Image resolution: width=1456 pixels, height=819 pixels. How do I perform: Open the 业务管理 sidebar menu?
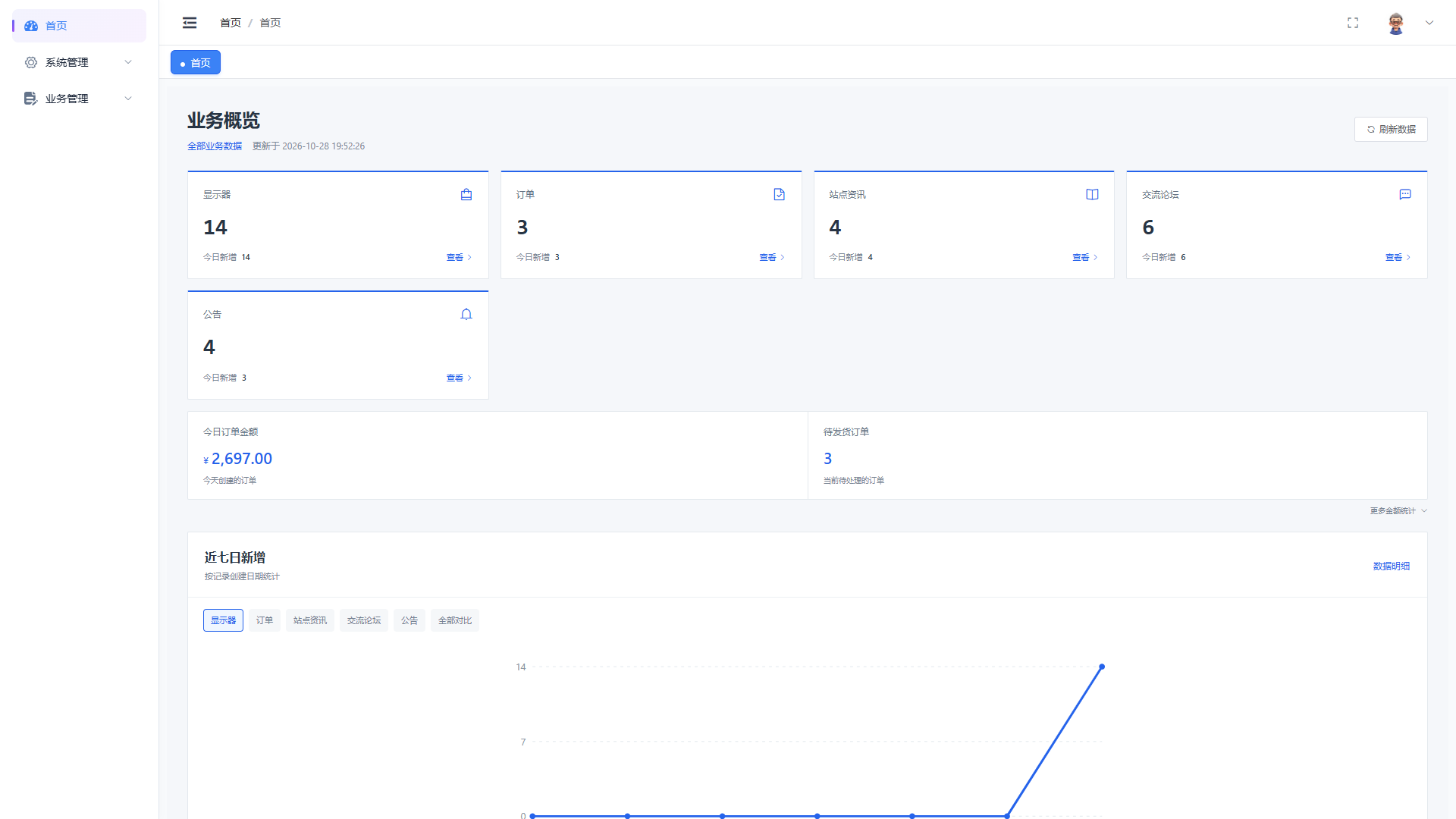tap(79, 99)
